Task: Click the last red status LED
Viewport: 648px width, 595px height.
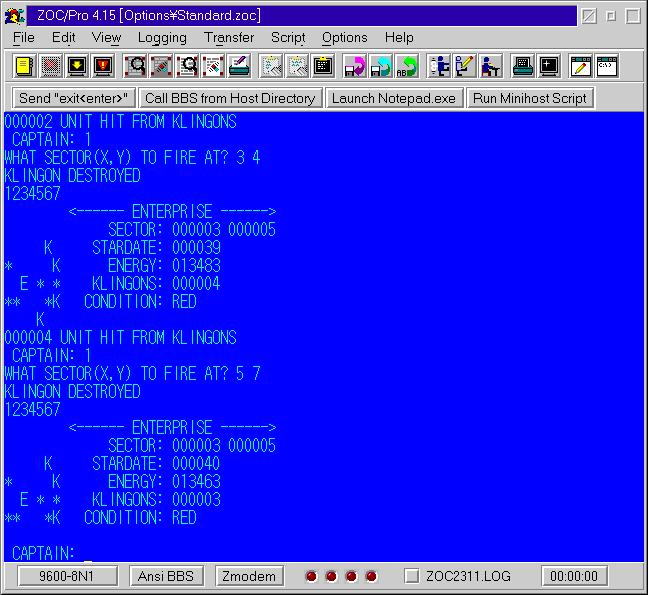Action: [x=372, y=576]
